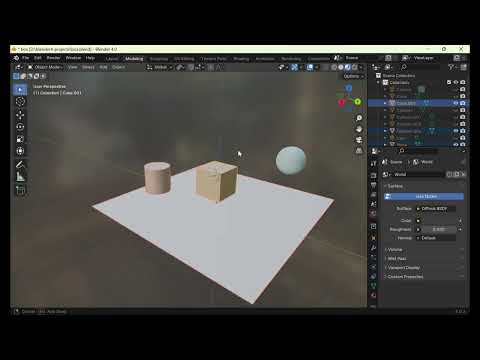This screenshot has height=360, width=480.
Task: Open the Window menu
Action: (73, 58)
